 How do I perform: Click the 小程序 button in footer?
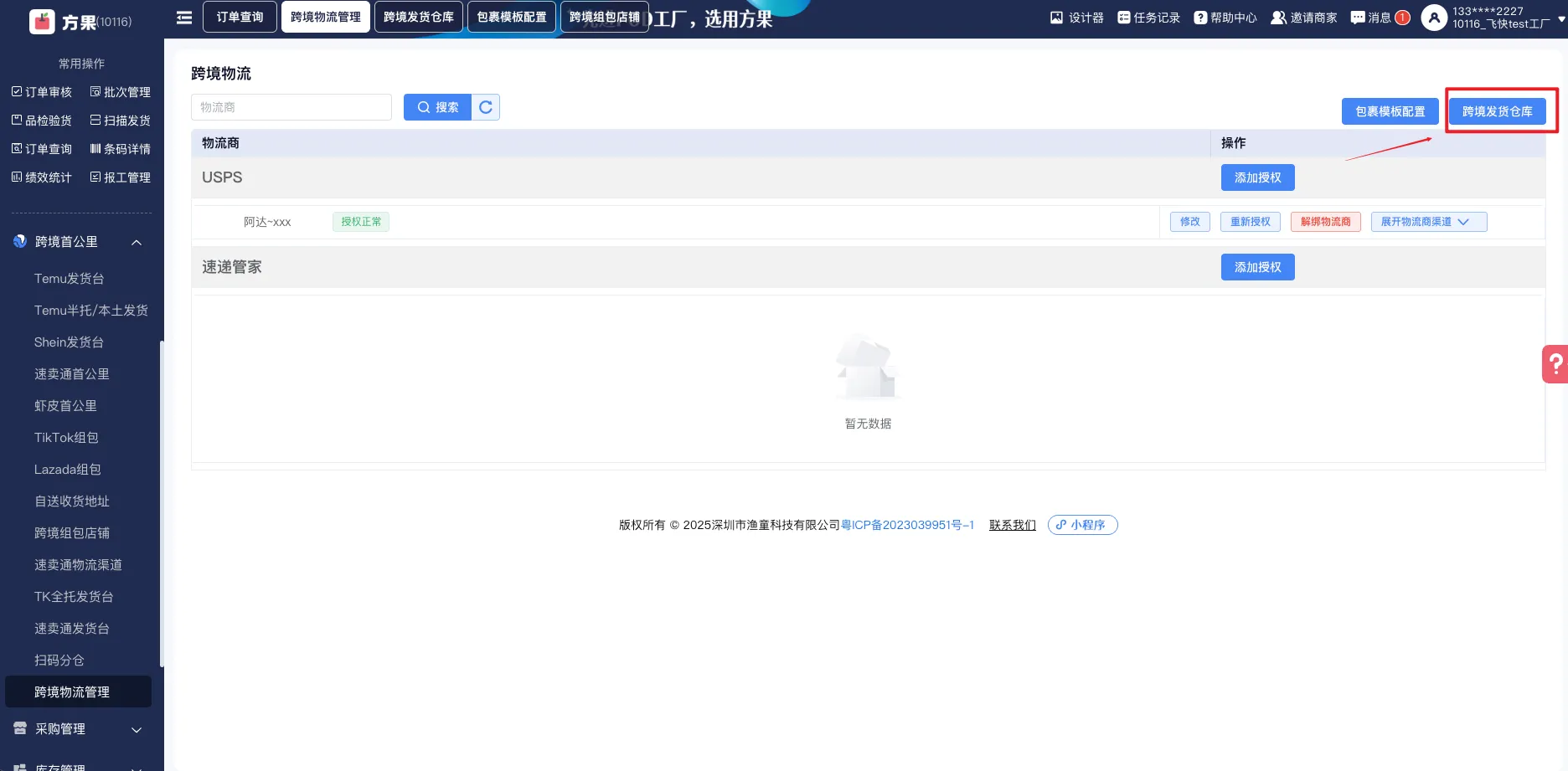pyautogui.click(x=1082, y=525)
